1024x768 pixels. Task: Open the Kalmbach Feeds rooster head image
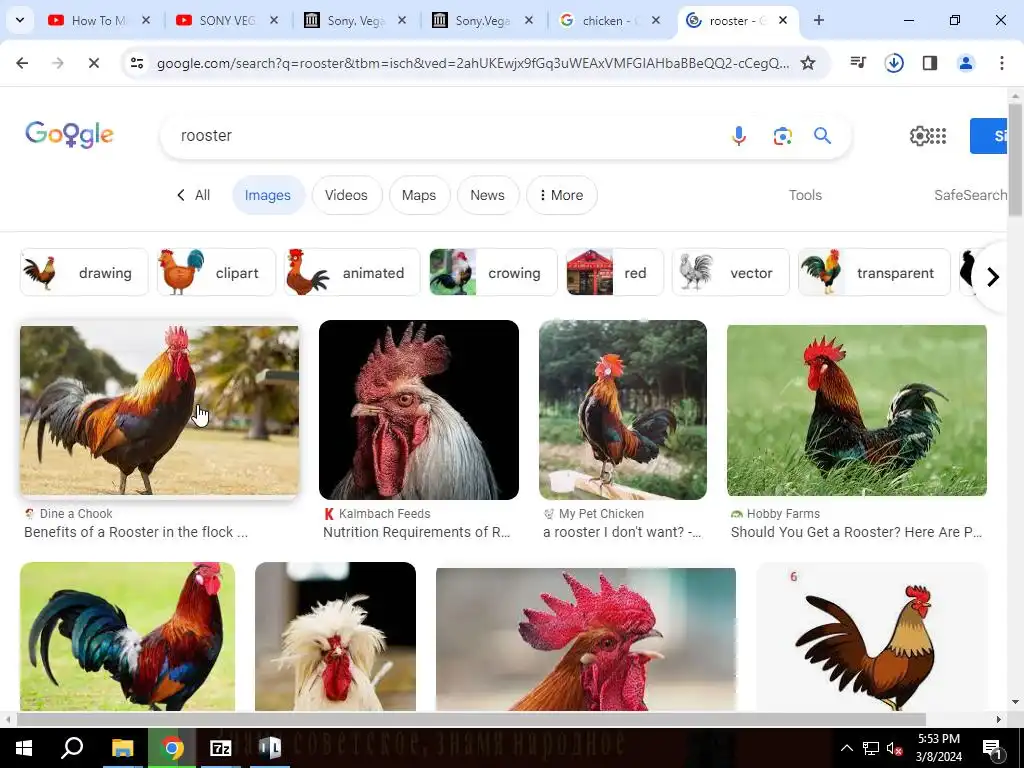click(419, 410)
